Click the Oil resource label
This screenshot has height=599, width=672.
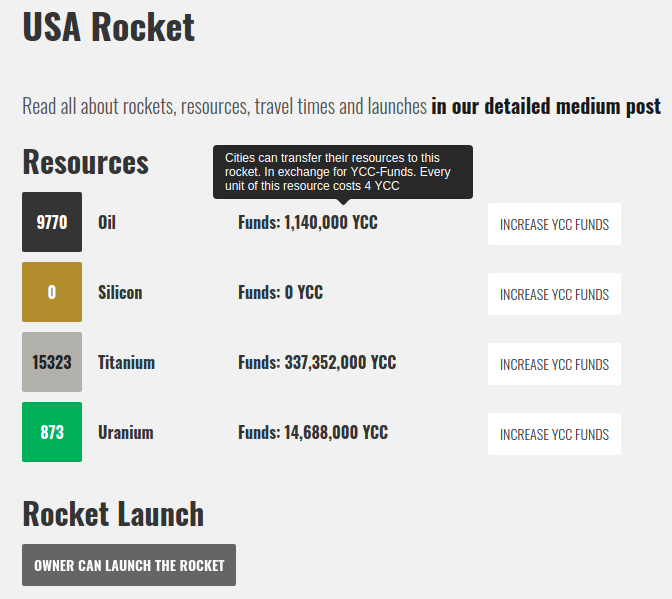pos(107,222)
